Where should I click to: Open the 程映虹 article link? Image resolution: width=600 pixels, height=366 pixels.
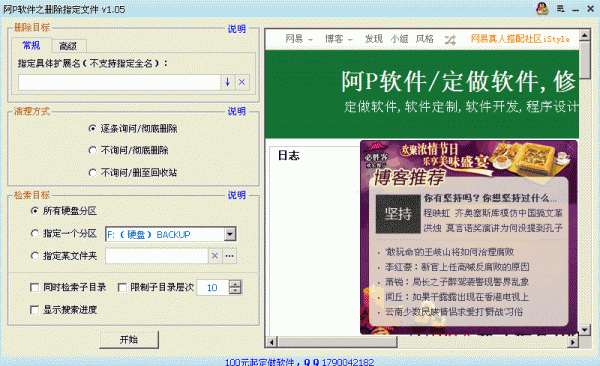click(x=493, y=213)
